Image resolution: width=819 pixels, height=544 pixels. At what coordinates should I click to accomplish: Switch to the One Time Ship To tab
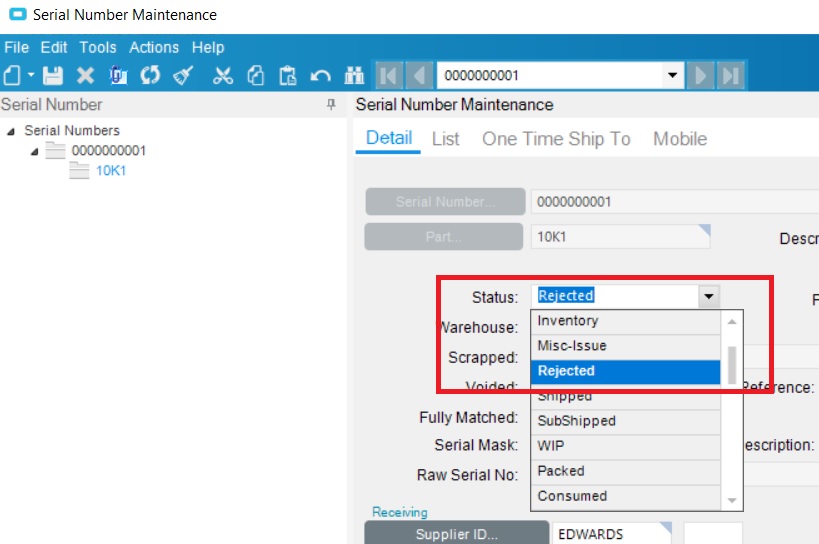click(556, 139)
